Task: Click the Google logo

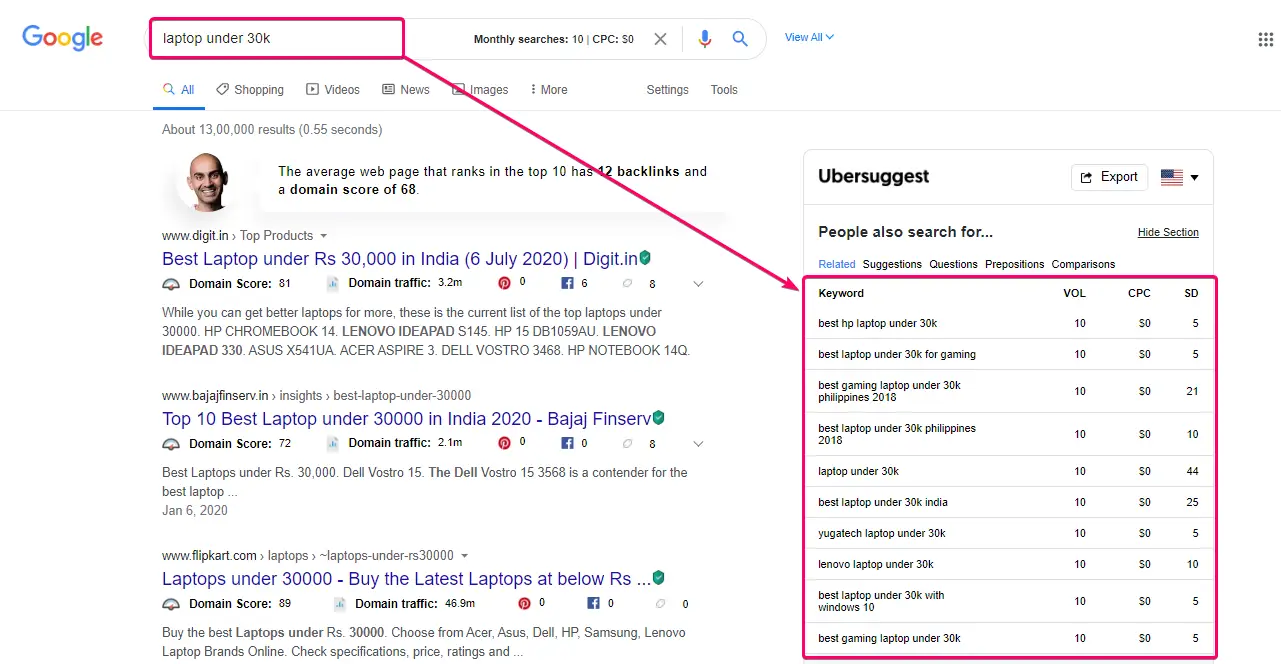Action: click(x=63, y=38)
